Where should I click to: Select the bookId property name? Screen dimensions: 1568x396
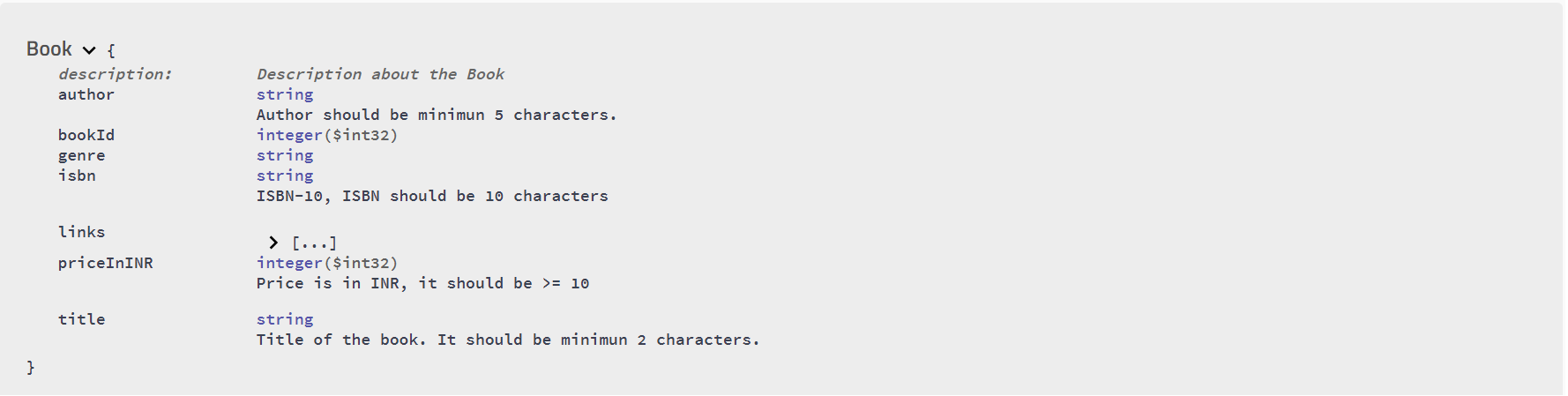(86, 135)
